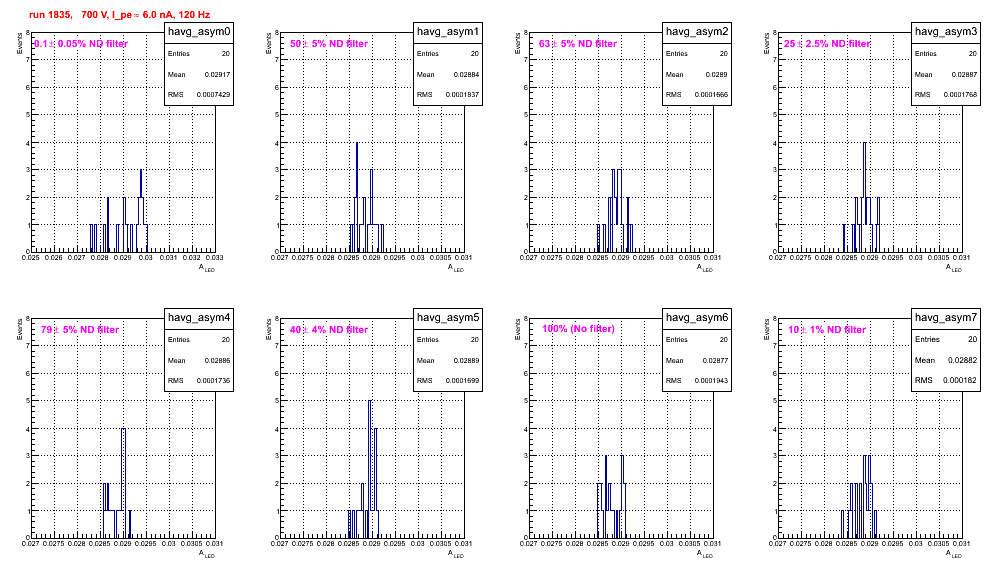Viewport: 996px width, 572px height.
Task: Select the "havg_asym7" histogram name
Action: tap(946, 318)
